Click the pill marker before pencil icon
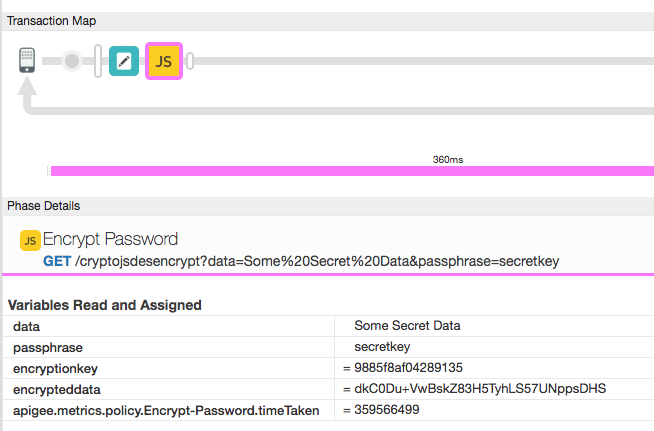The image size is (654, 431). (98, 61)
